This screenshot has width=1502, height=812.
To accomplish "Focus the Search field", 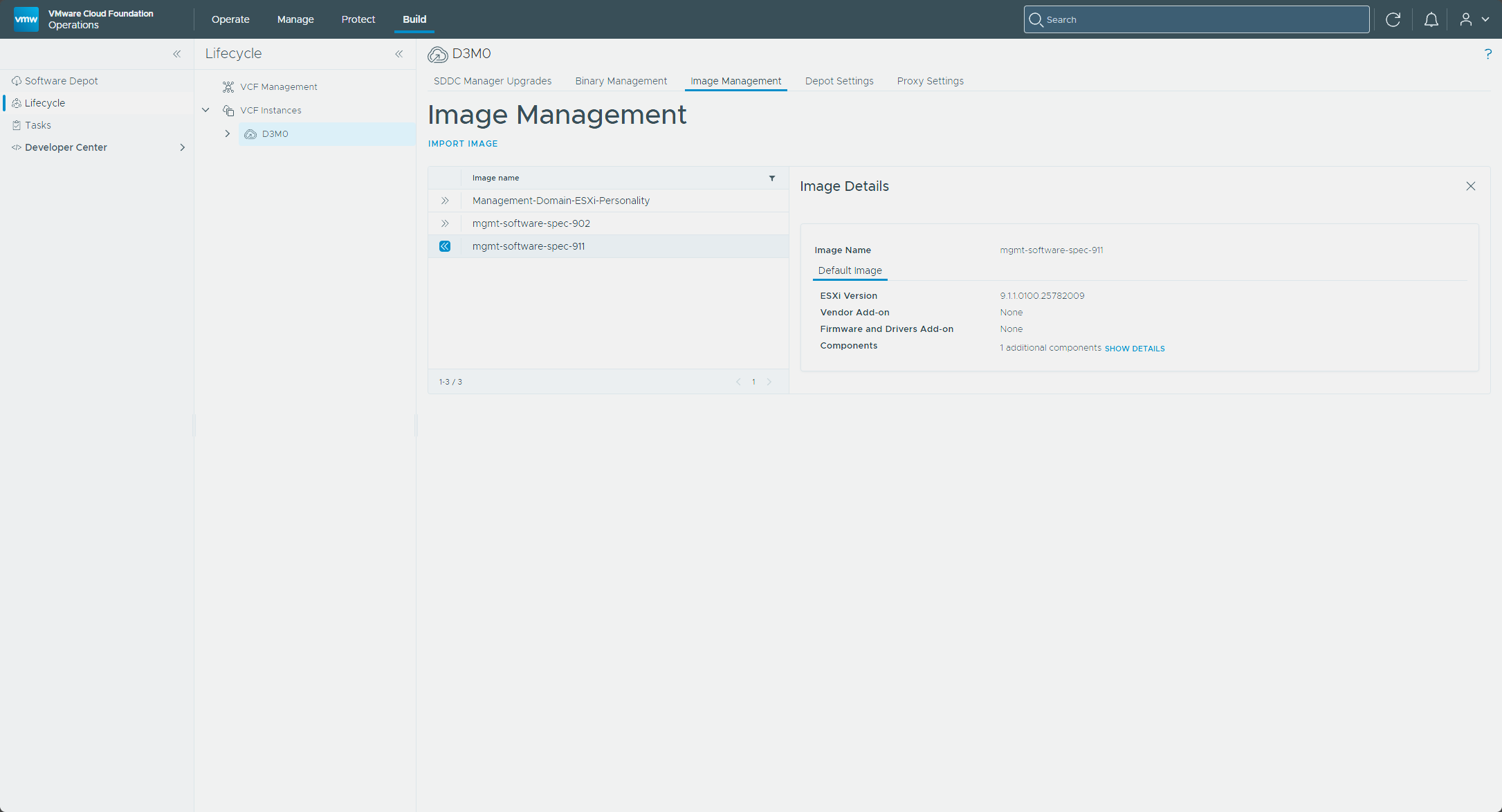I will [1196, 19].
